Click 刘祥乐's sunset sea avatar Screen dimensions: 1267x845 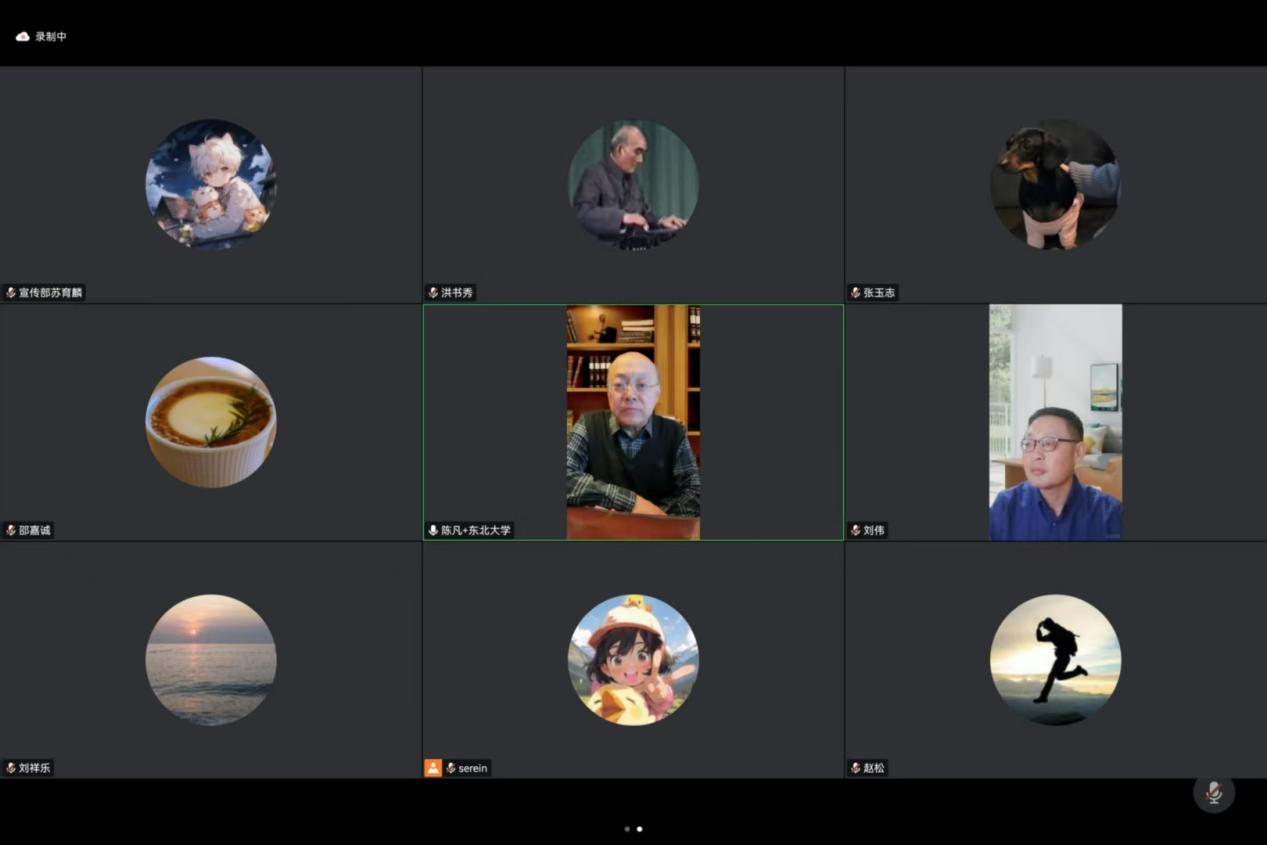[x=211, y=660]
